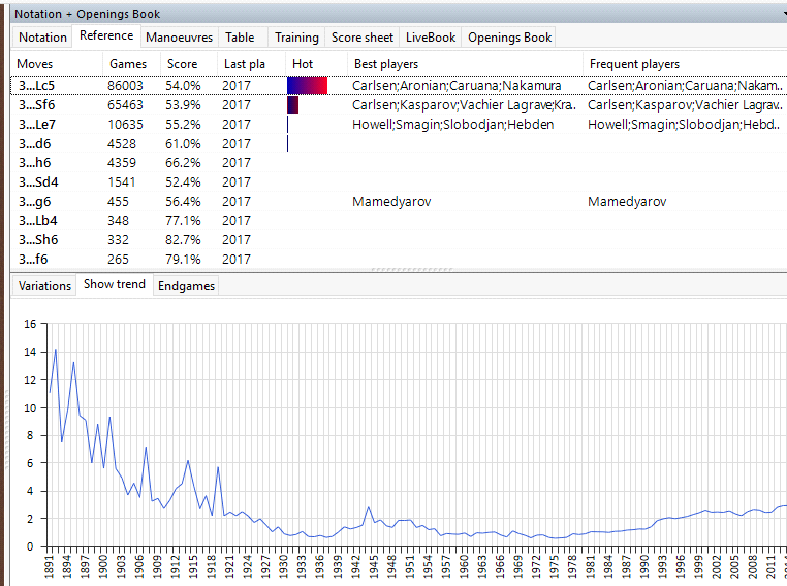787x586 pixels.
Task: Sort by Games column header
Action: click(x=127, y=64)
